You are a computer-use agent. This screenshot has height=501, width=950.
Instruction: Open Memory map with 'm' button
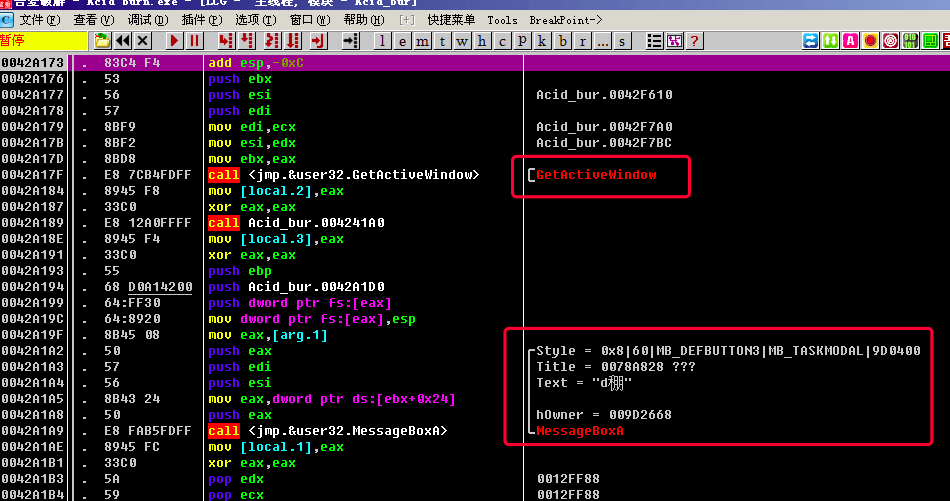(x=422, y=41)
